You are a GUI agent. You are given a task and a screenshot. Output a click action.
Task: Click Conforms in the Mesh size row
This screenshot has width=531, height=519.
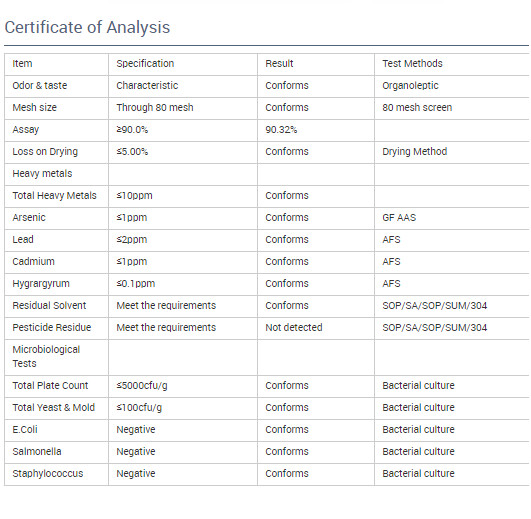[287, 108]
